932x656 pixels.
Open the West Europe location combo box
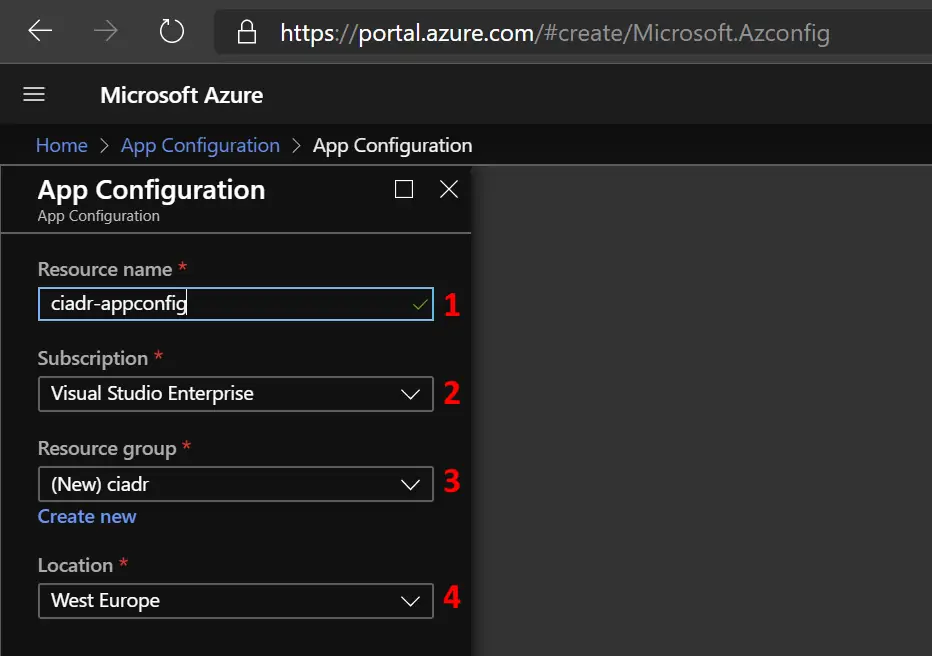236,601
